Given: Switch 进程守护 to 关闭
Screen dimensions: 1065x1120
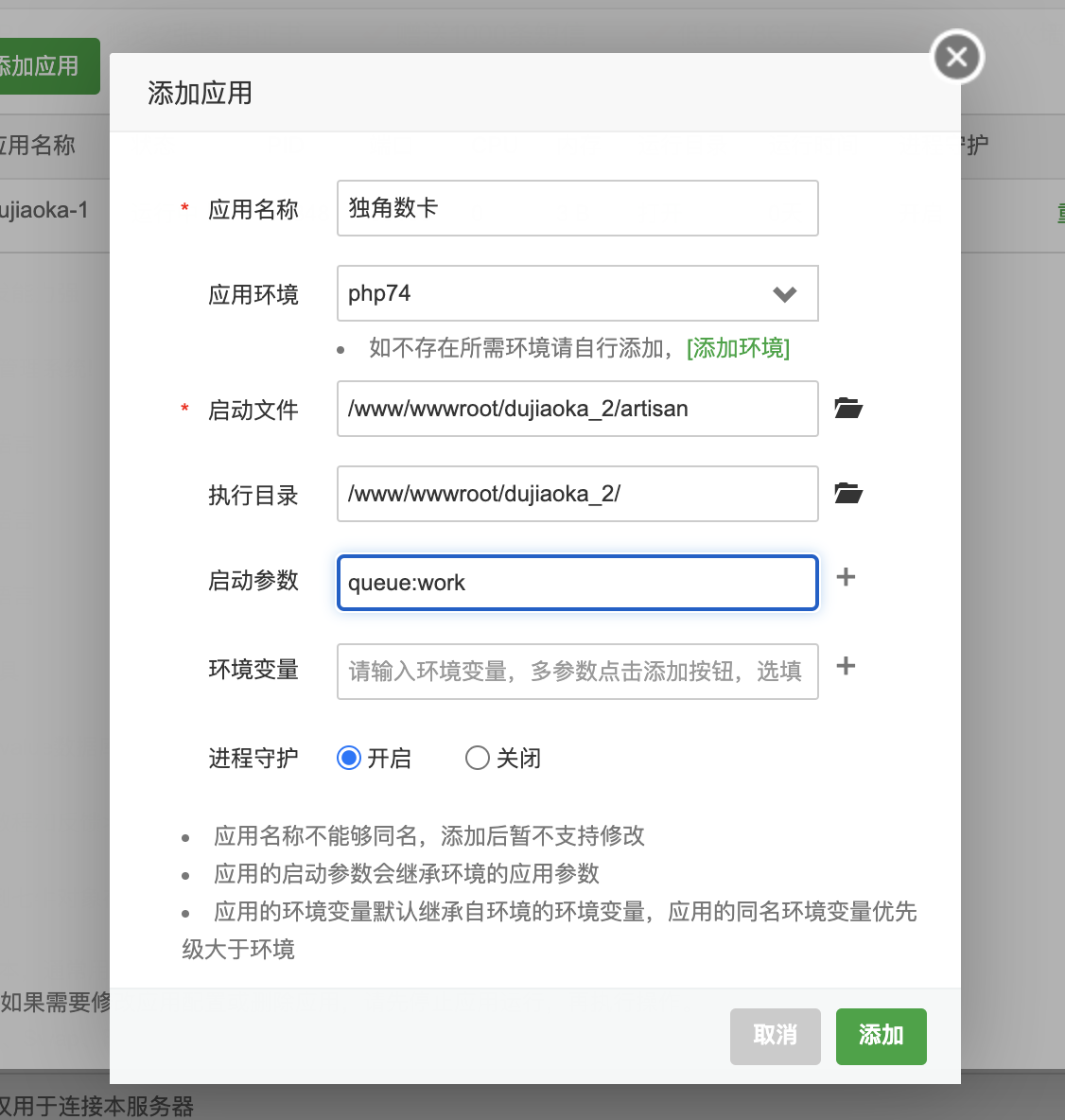Looking at the screenshot, I should tap(478, 757).
